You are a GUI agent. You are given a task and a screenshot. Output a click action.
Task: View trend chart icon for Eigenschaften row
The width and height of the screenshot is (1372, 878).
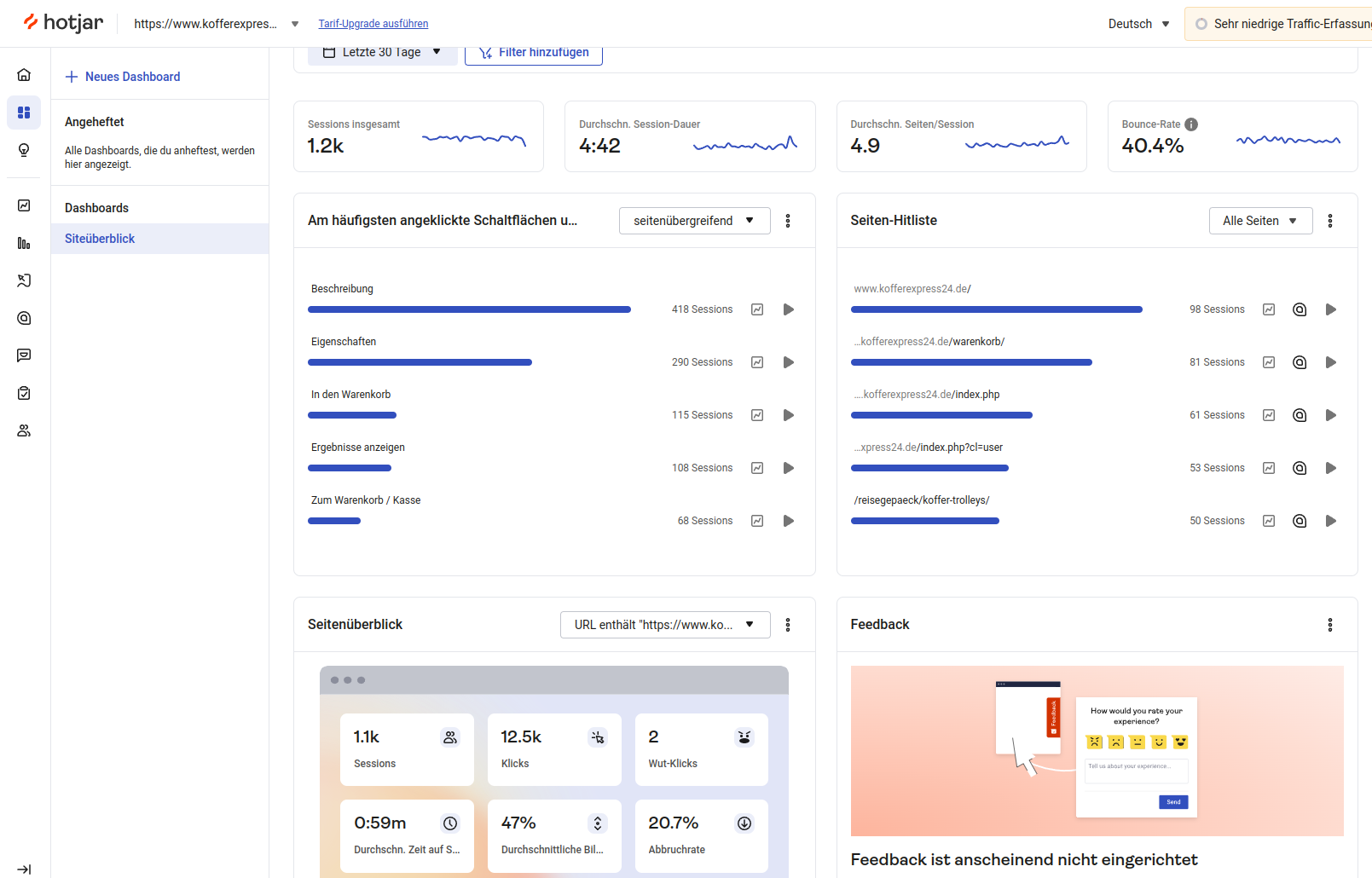pos(757,362)
